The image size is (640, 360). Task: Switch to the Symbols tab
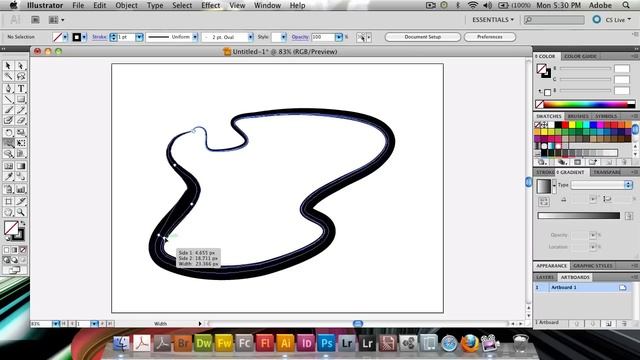pyautogui.click(x=606, y=116)
